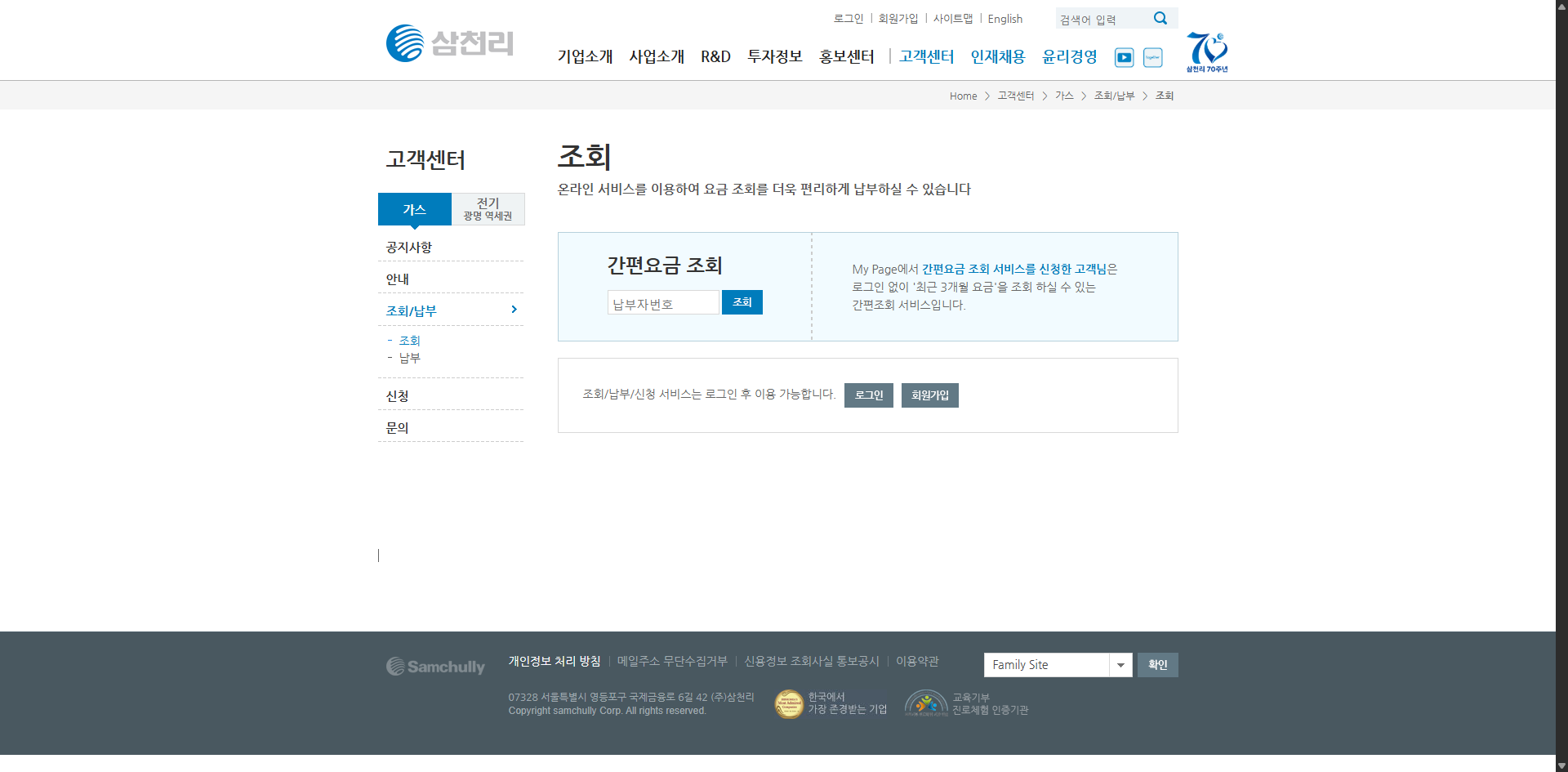Switch the site to English
This screenshot has width=1568, height=772.
click(x=1004, y=18)
